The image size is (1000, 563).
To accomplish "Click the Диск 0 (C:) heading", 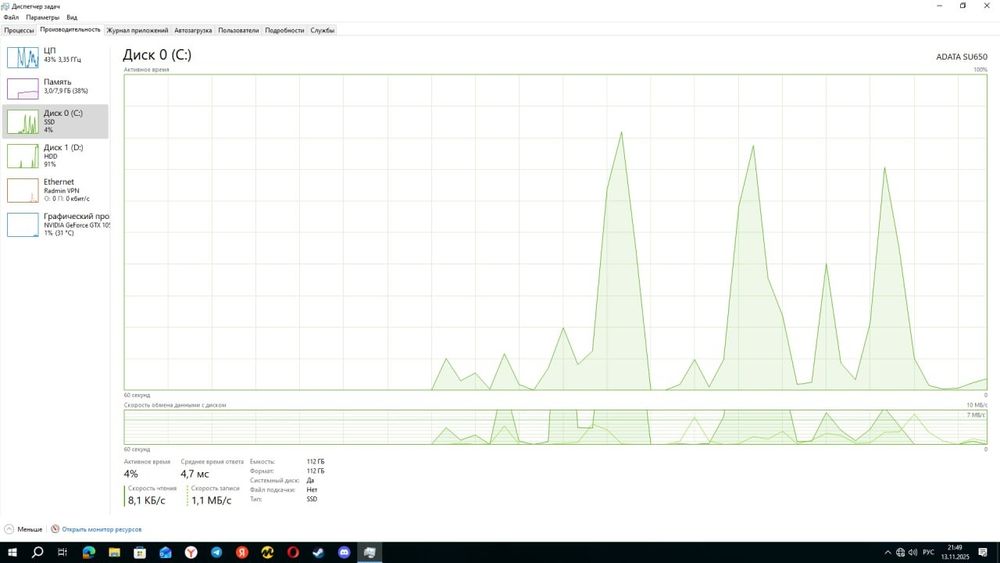I will [x=157, y=55].
